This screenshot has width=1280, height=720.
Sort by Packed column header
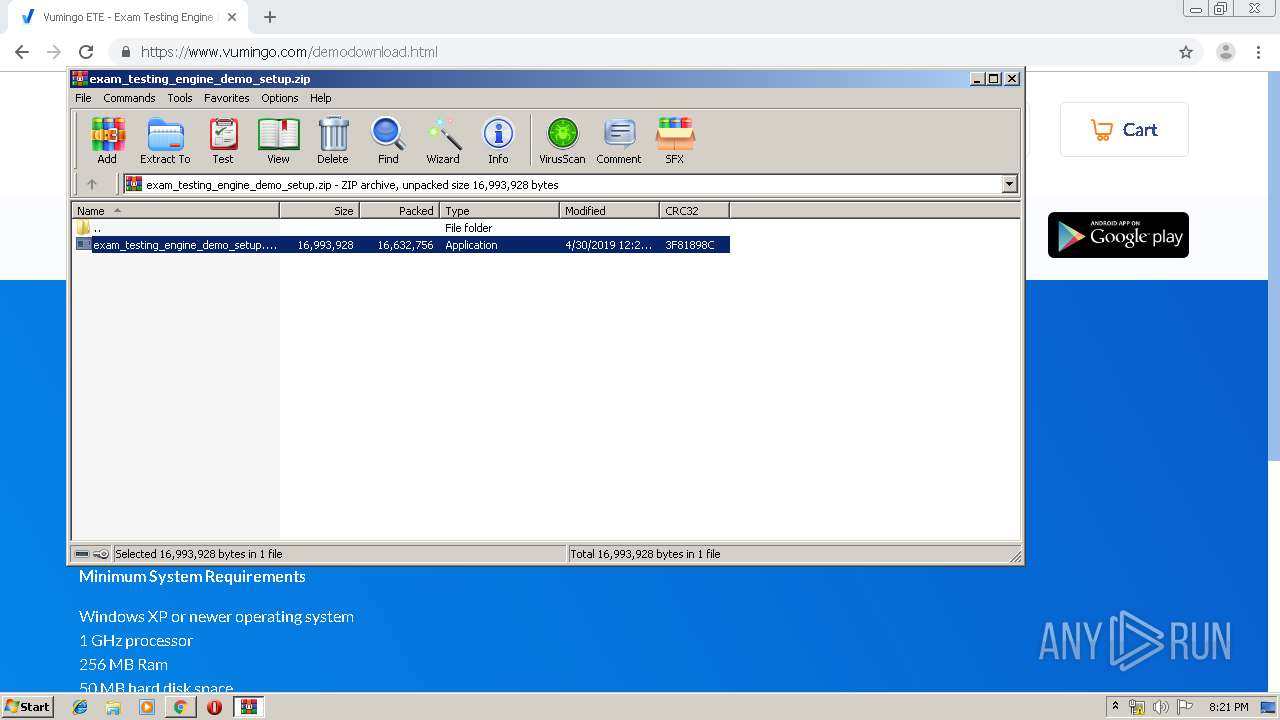(400, 210)
